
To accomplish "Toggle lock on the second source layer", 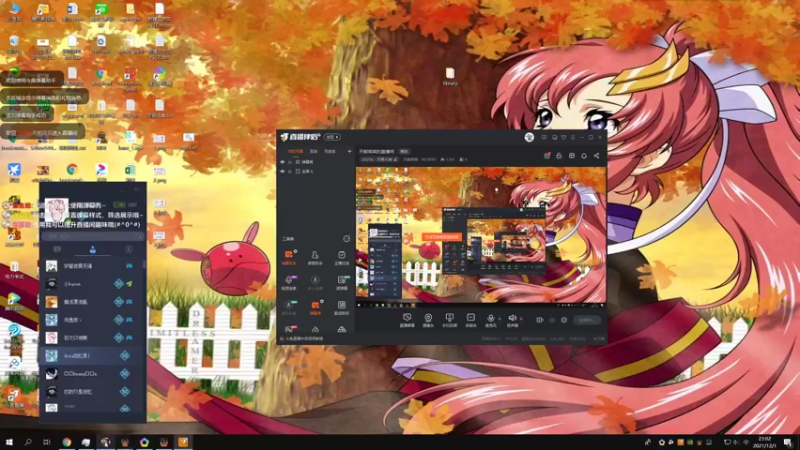I will [290, 171].
